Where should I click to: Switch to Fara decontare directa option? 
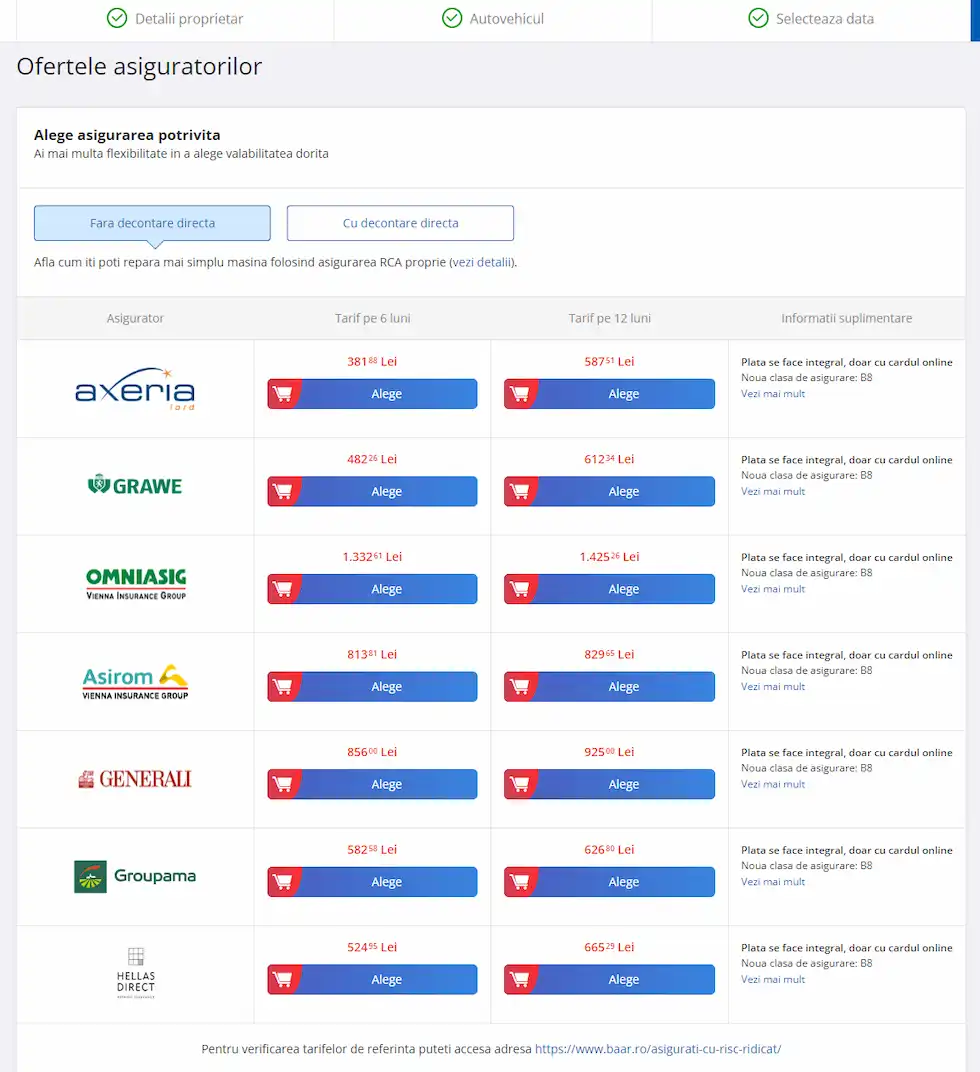point(153,223)
